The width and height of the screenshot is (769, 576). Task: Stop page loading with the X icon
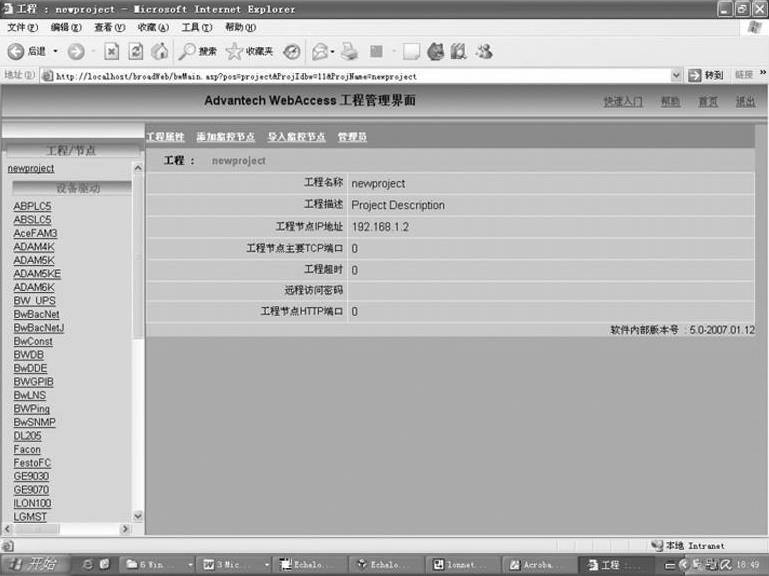[112, 51]
